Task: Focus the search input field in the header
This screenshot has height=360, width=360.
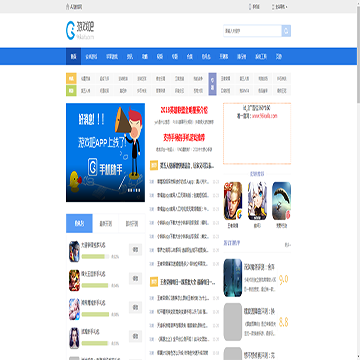Action: coord(252,31)
